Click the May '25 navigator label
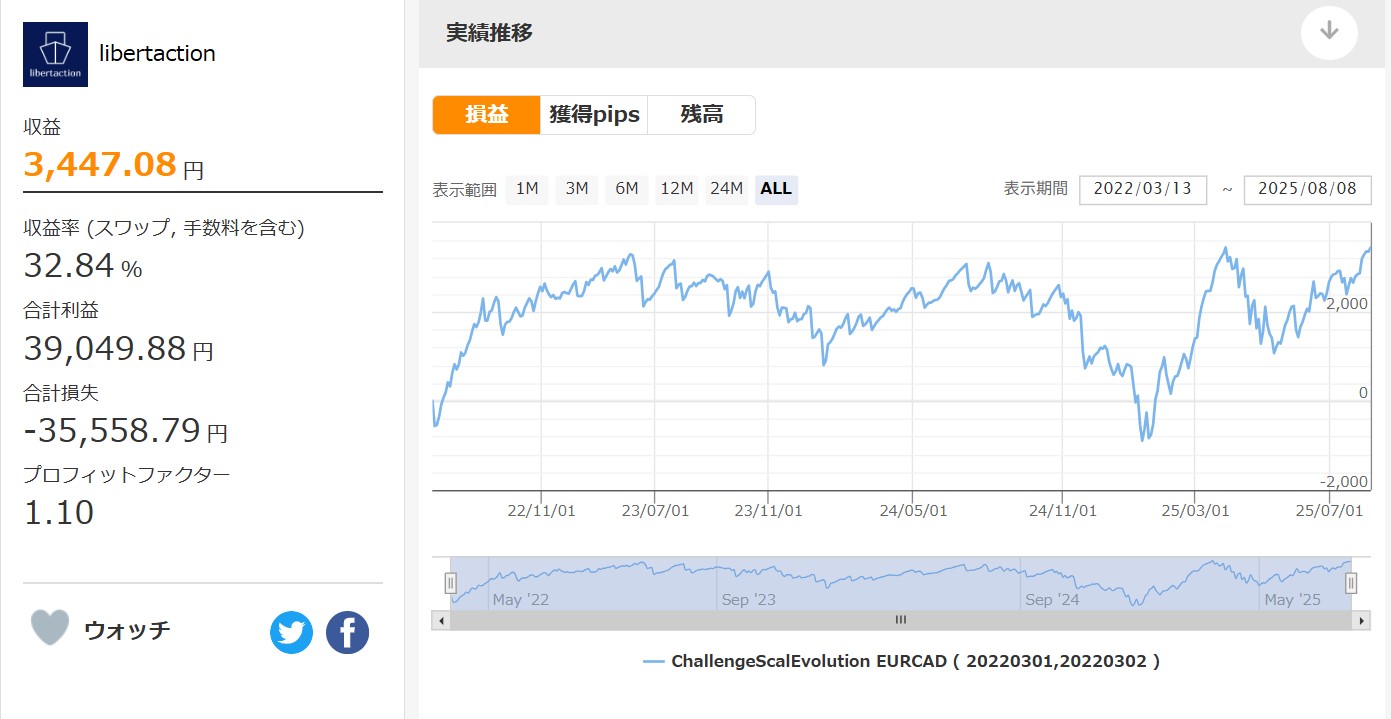1391x719 pixels. tap(1293, 600)
